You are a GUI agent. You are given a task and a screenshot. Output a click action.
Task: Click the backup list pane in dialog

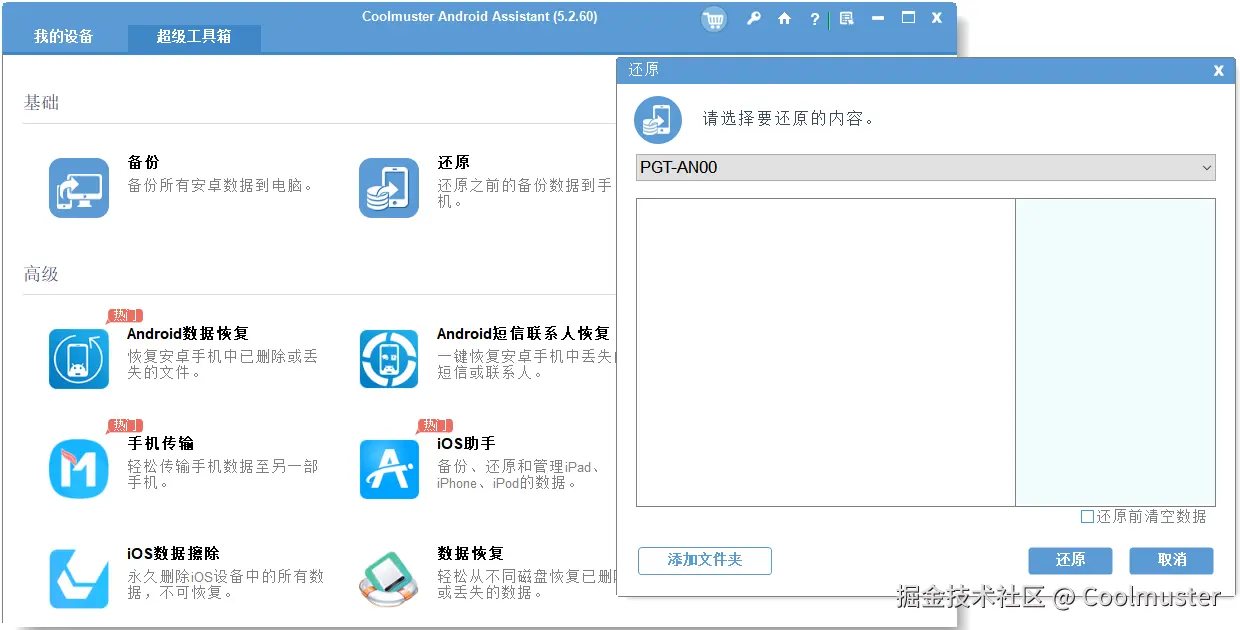pyautogui.click(x=826, y=352)
